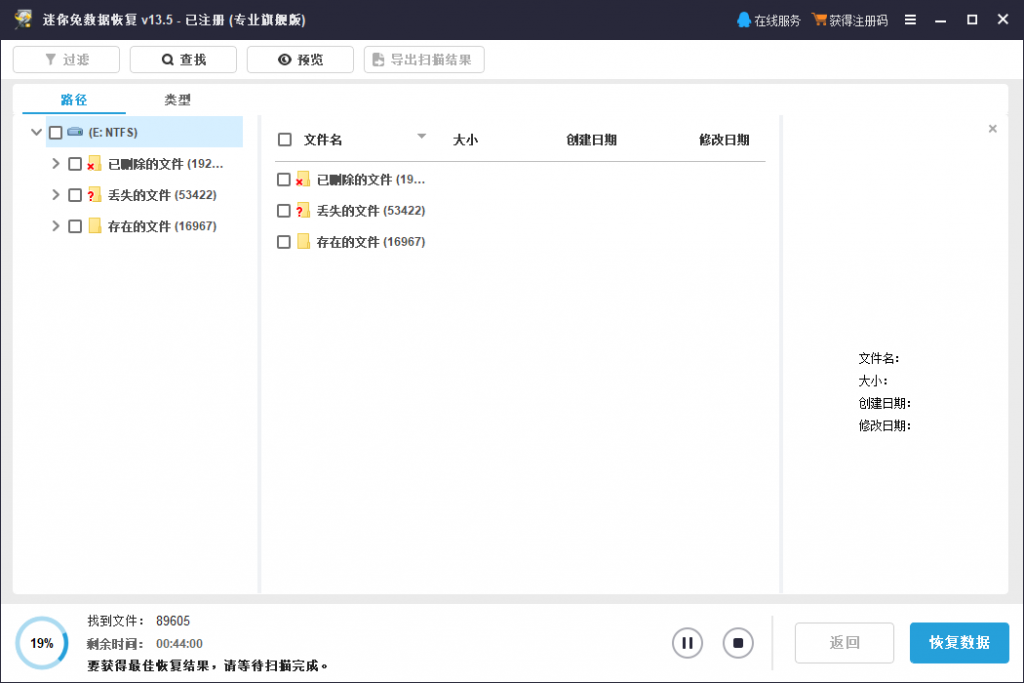Switch to the 路径 tab
This screenshot has width=1024, height=683.
point(74,100)
